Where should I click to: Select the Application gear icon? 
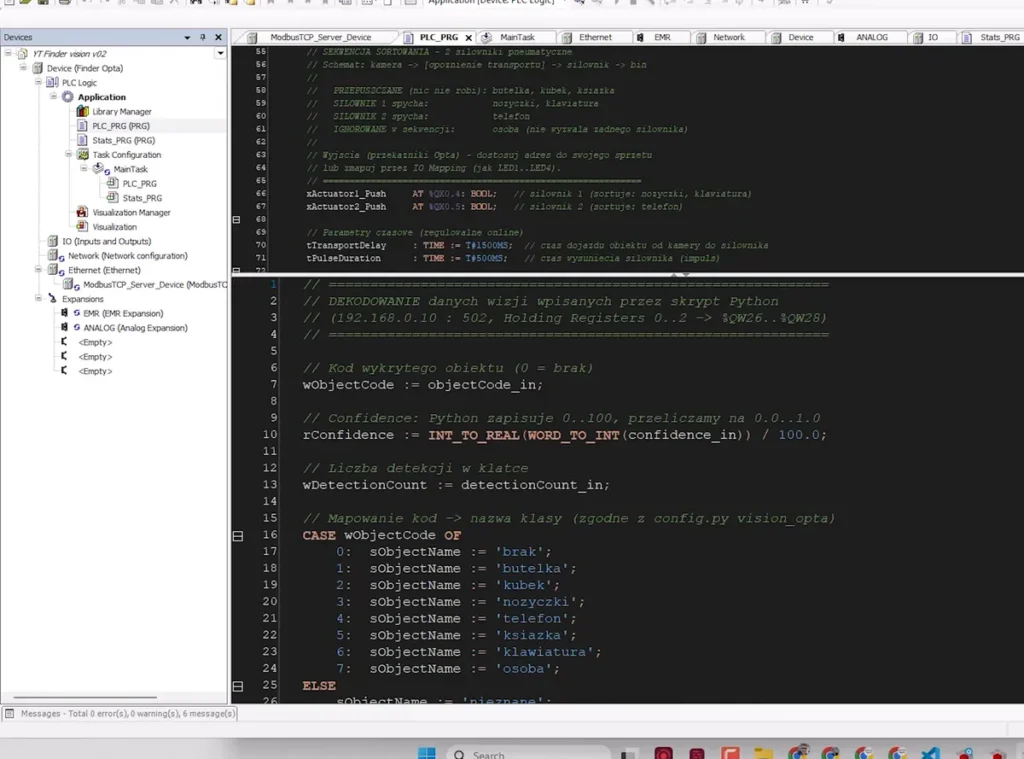tap(68, 97)
